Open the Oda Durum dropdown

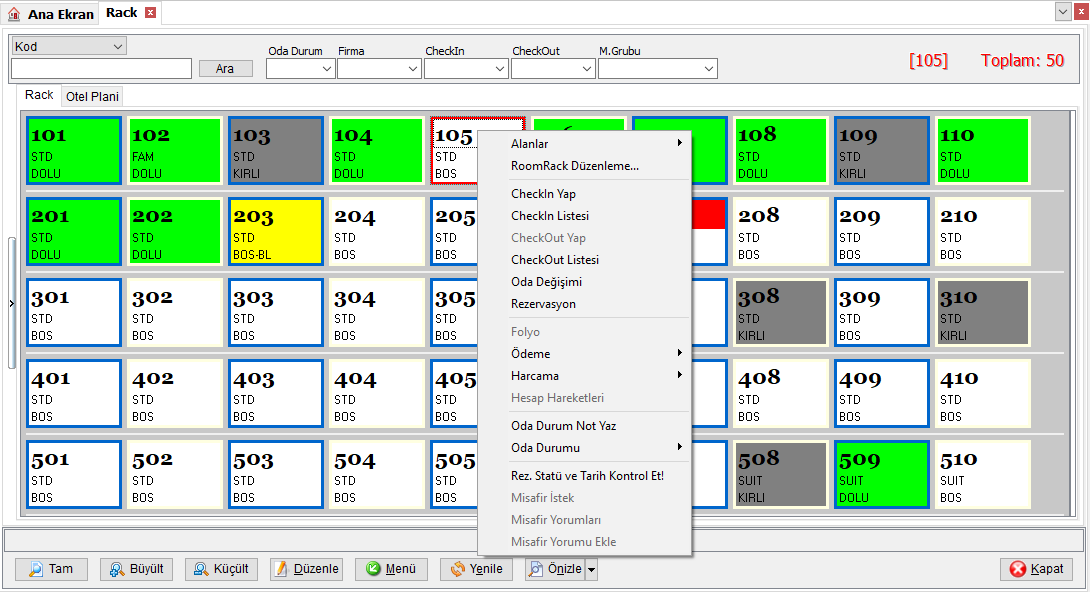click(x=327, y=69)
